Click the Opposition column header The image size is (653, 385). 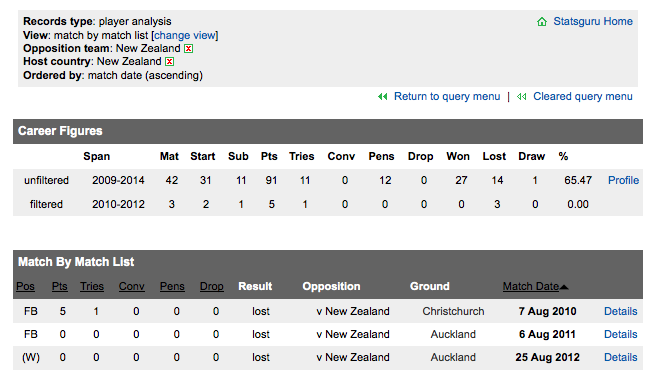pos(331,287)
